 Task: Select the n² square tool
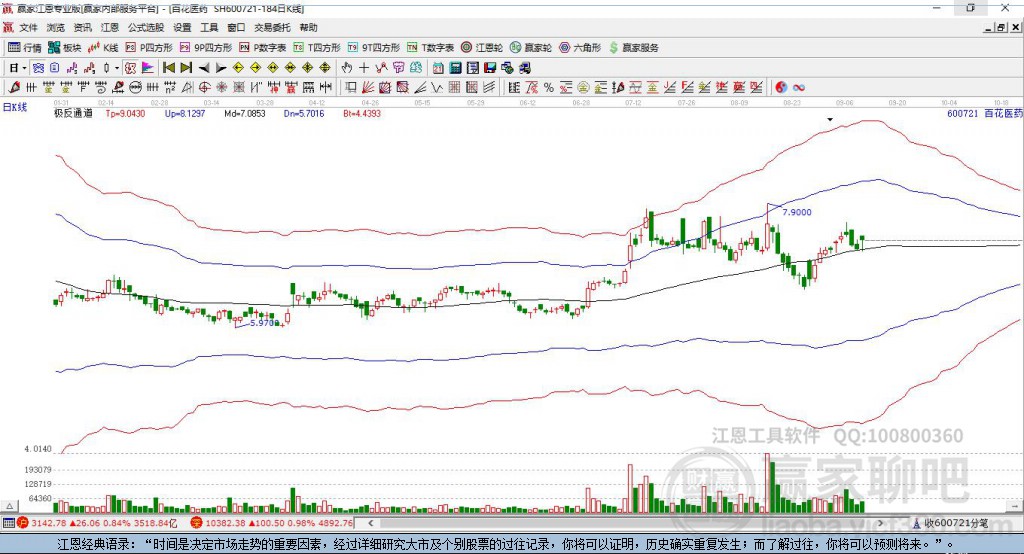pos(170,88)
